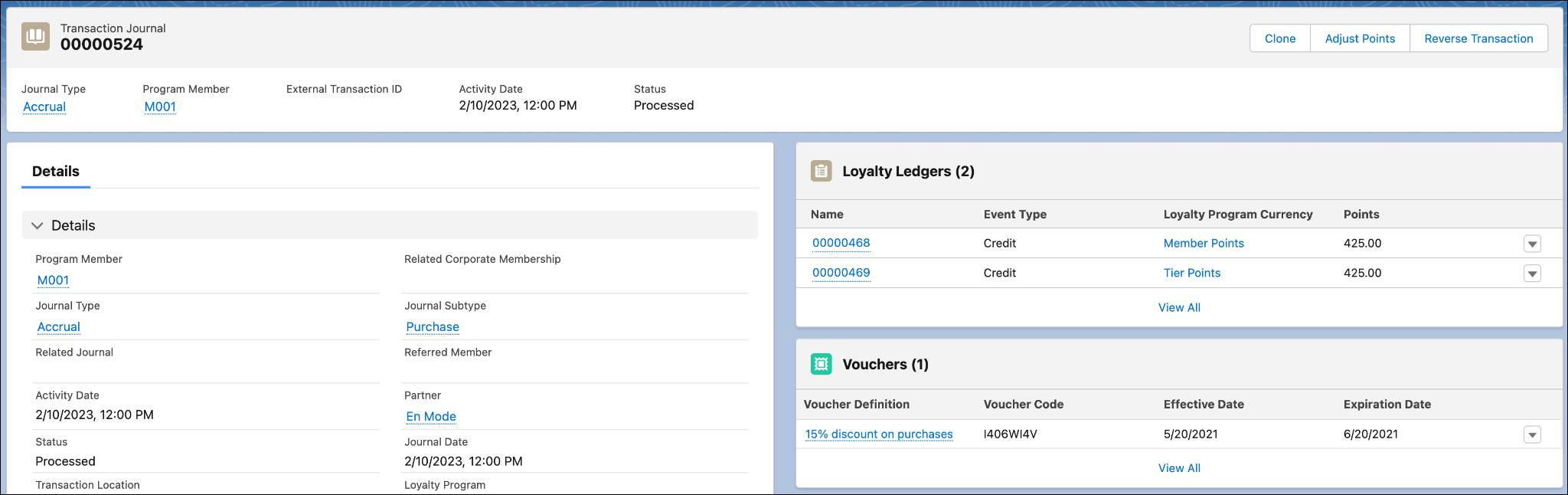Open row menu for ledger 00000469

pyautogui.click(x=1532, y=274)
